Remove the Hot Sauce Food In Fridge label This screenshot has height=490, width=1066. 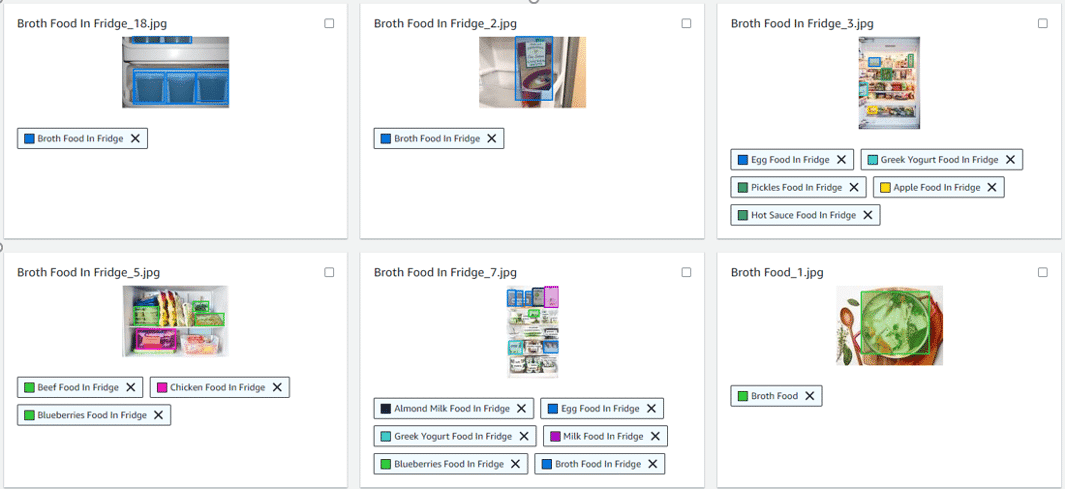tap(867, 215)
